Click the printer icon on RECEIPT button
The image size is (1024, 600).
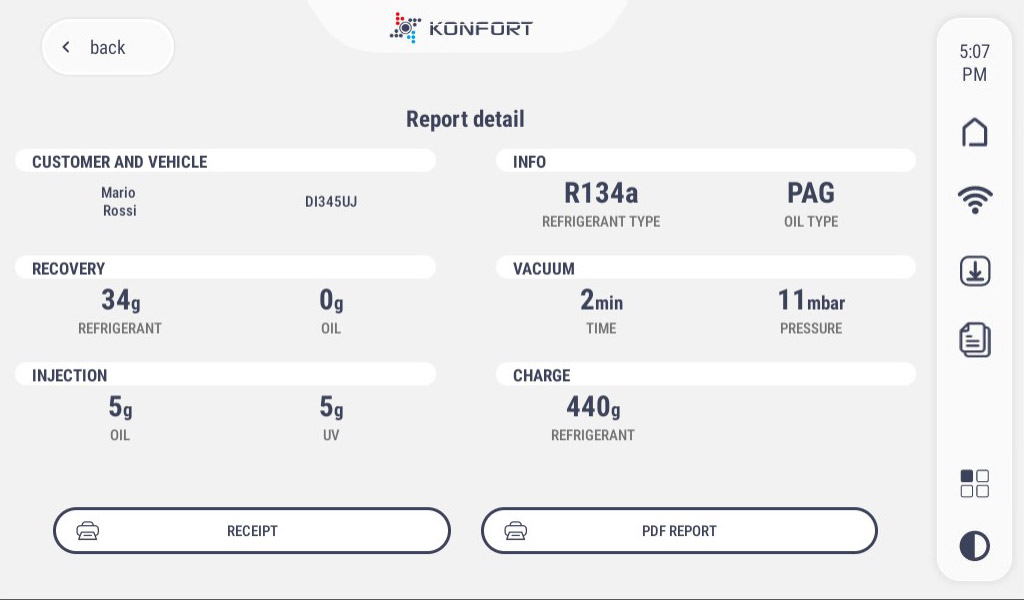point(88,531)
